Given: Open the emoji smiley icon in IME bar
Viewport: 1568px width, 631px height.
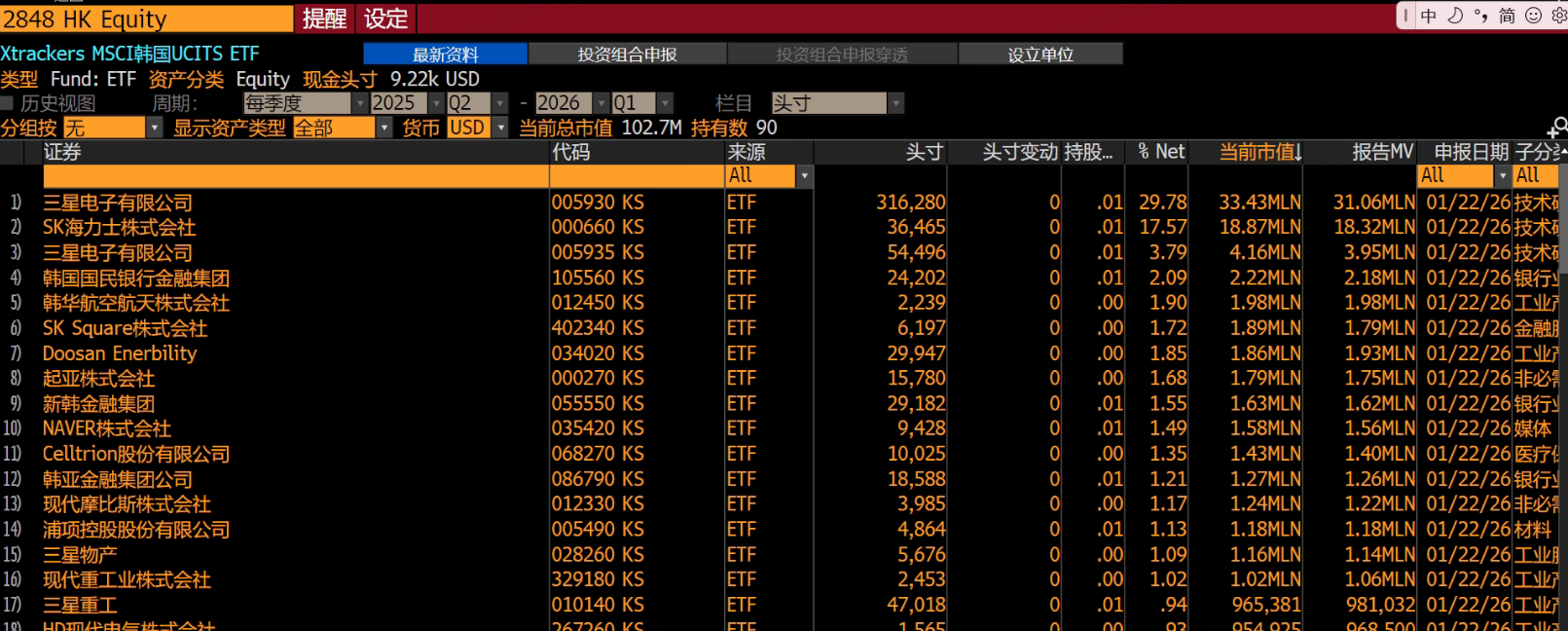Looking at the screenshot, I should [x=1533, y=16].
